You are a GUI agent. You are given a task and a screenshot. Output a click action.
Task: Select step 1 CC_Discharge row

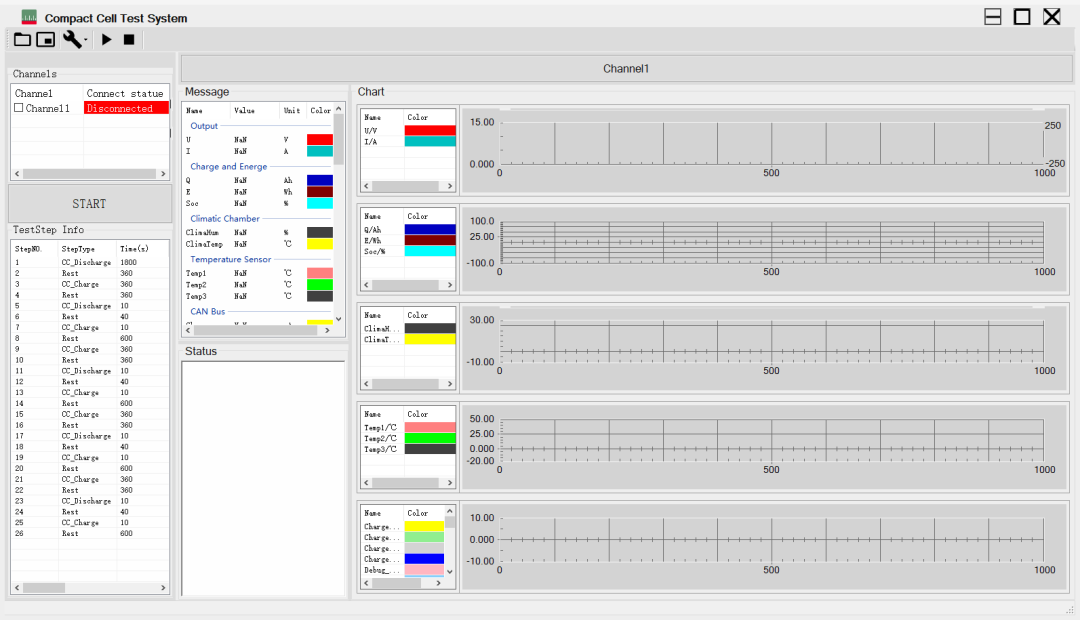86,262
